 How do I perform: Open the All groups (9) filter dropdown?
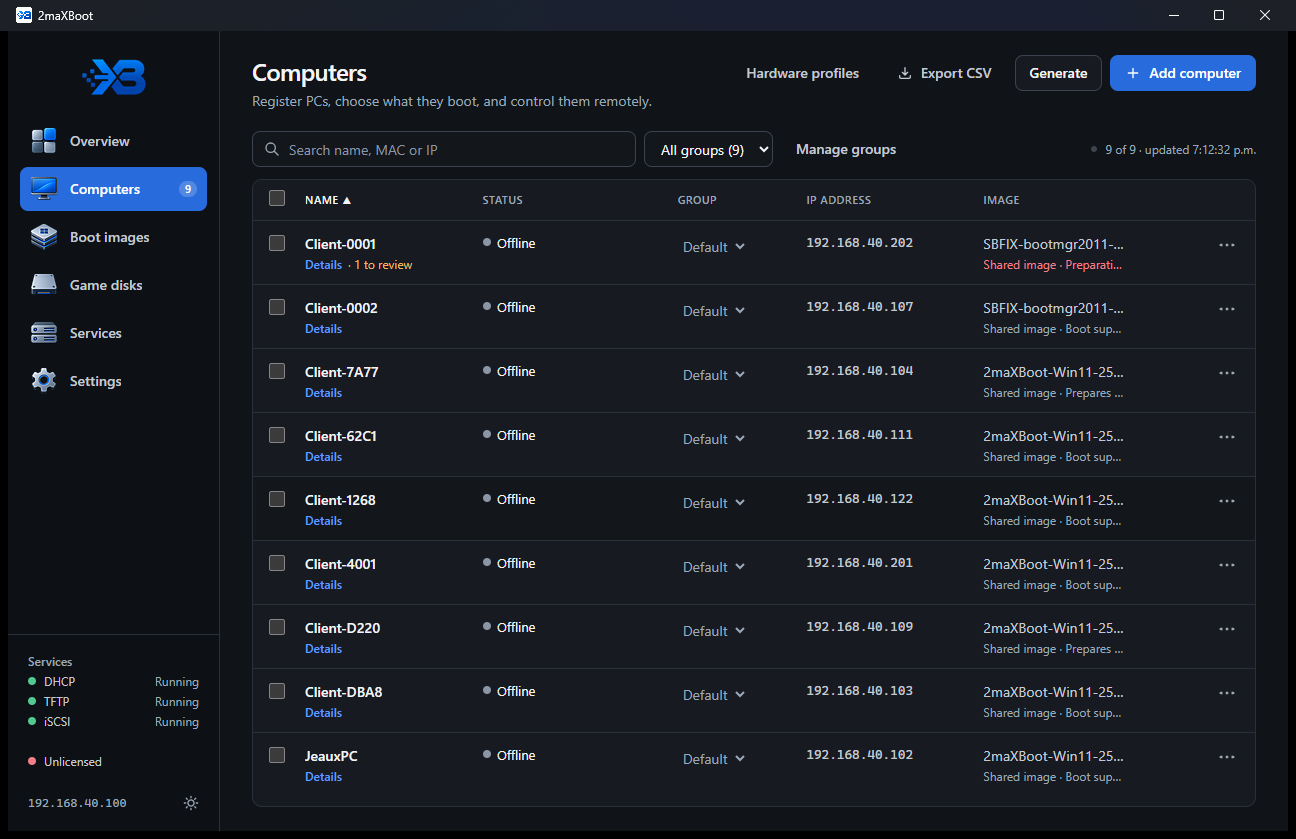pyautogui.click(x=708, y=150)
